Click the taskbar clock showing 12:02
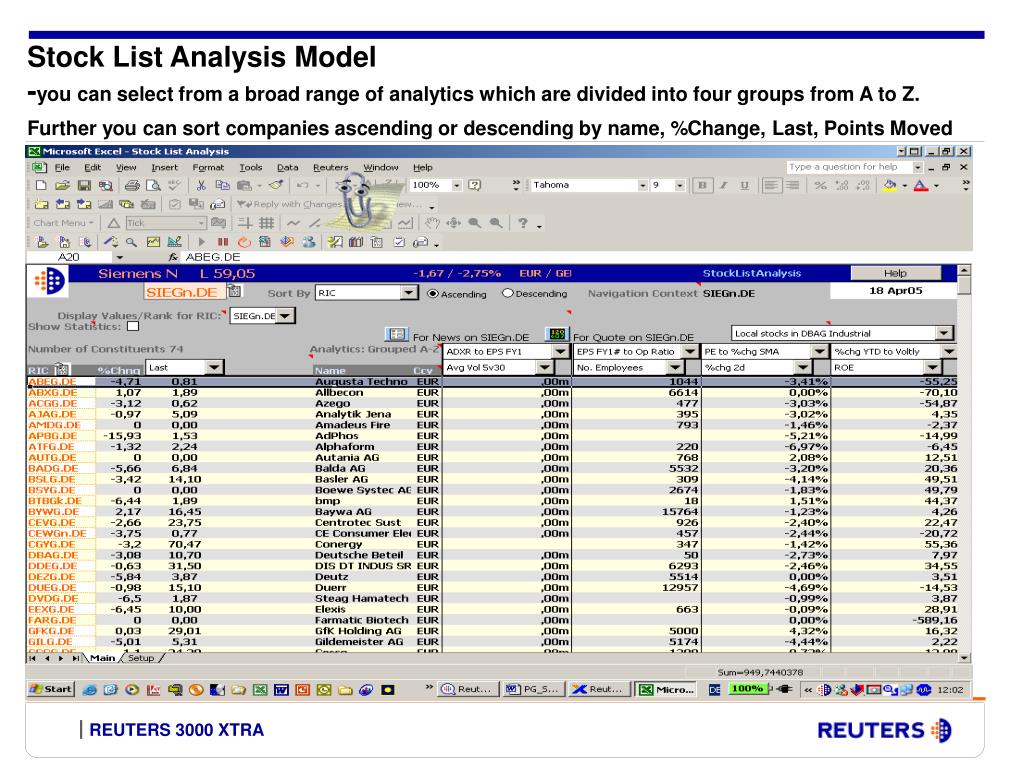The width and height of the screenshot is (1024, 768). [x=950, y=690]
